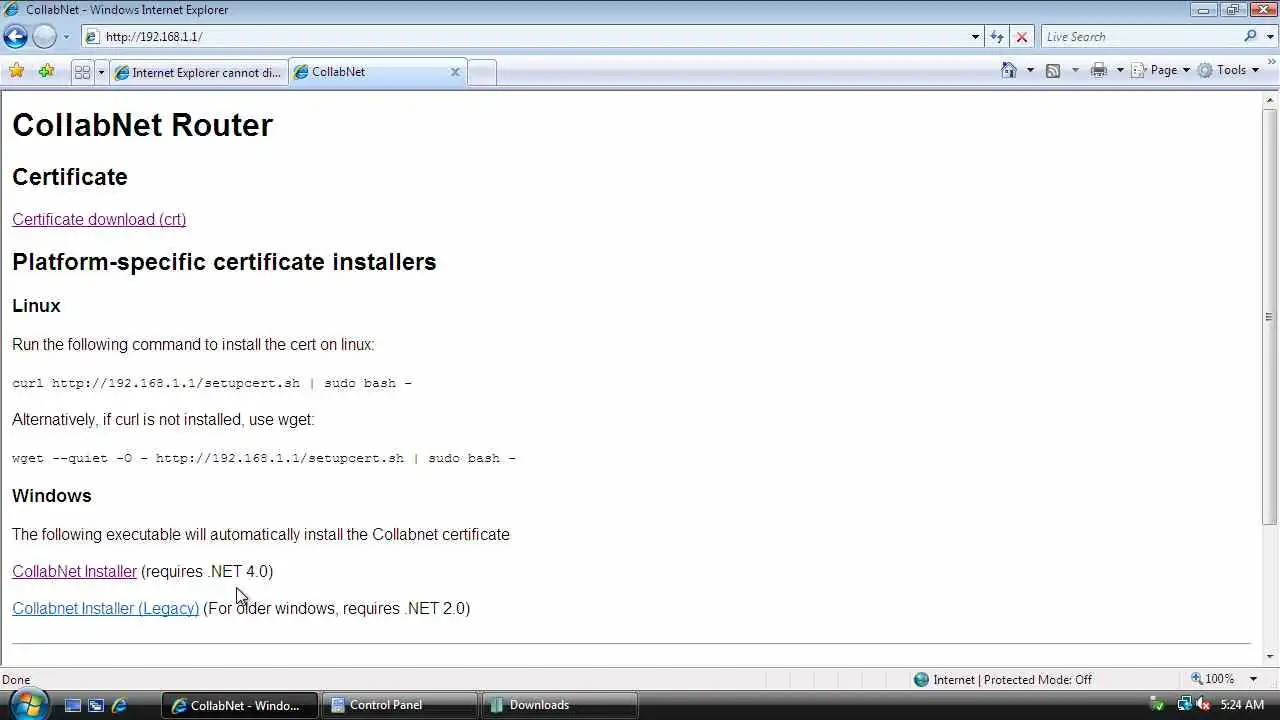Viewport: 1280px width, 720px height.
Task: Click the curl setupcert.sh command text
Action: (212, 383)
